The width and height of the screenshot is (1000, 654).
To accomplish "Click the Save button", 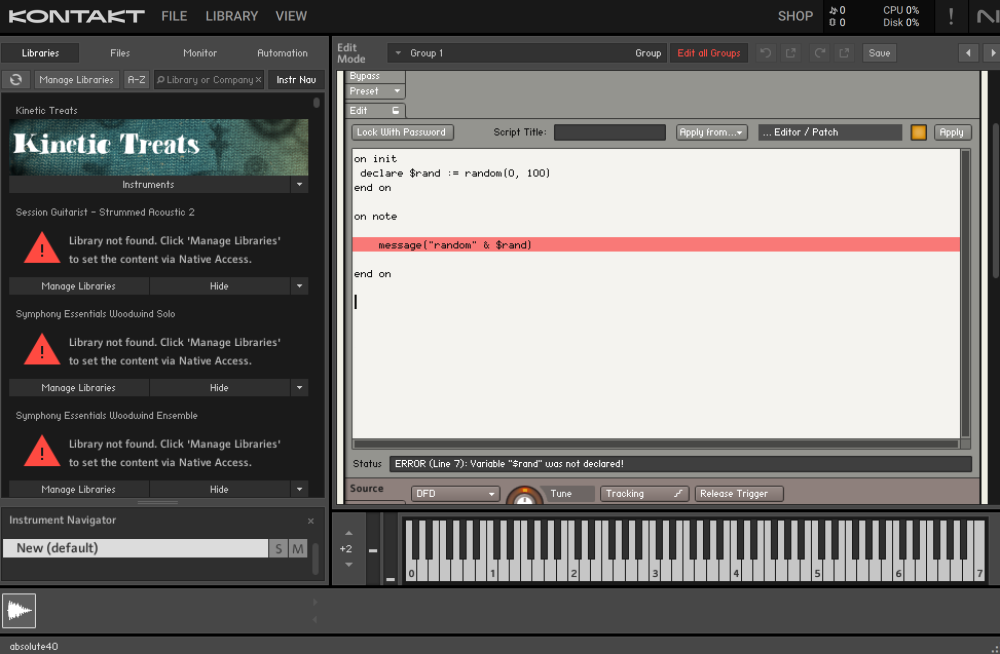I will (879, 53).
